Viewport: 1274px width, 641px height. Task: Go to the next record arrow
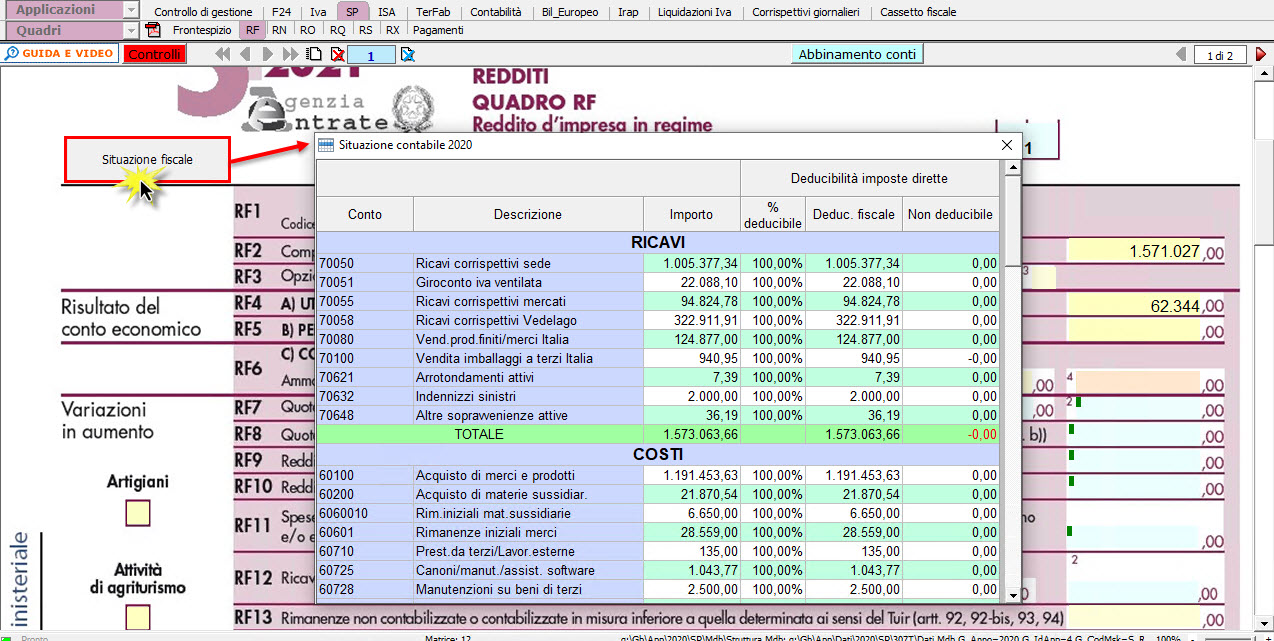268,54
